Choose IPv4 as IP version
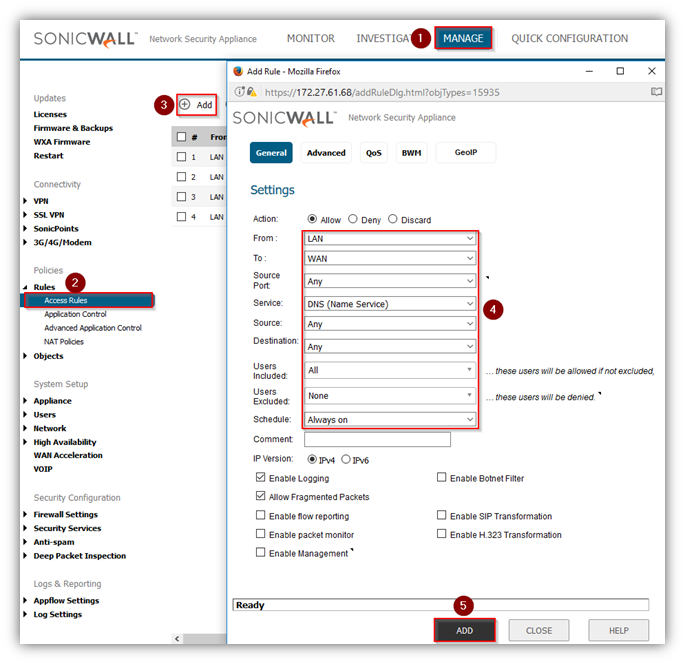 pyautogui.click(x=312, y=459)
